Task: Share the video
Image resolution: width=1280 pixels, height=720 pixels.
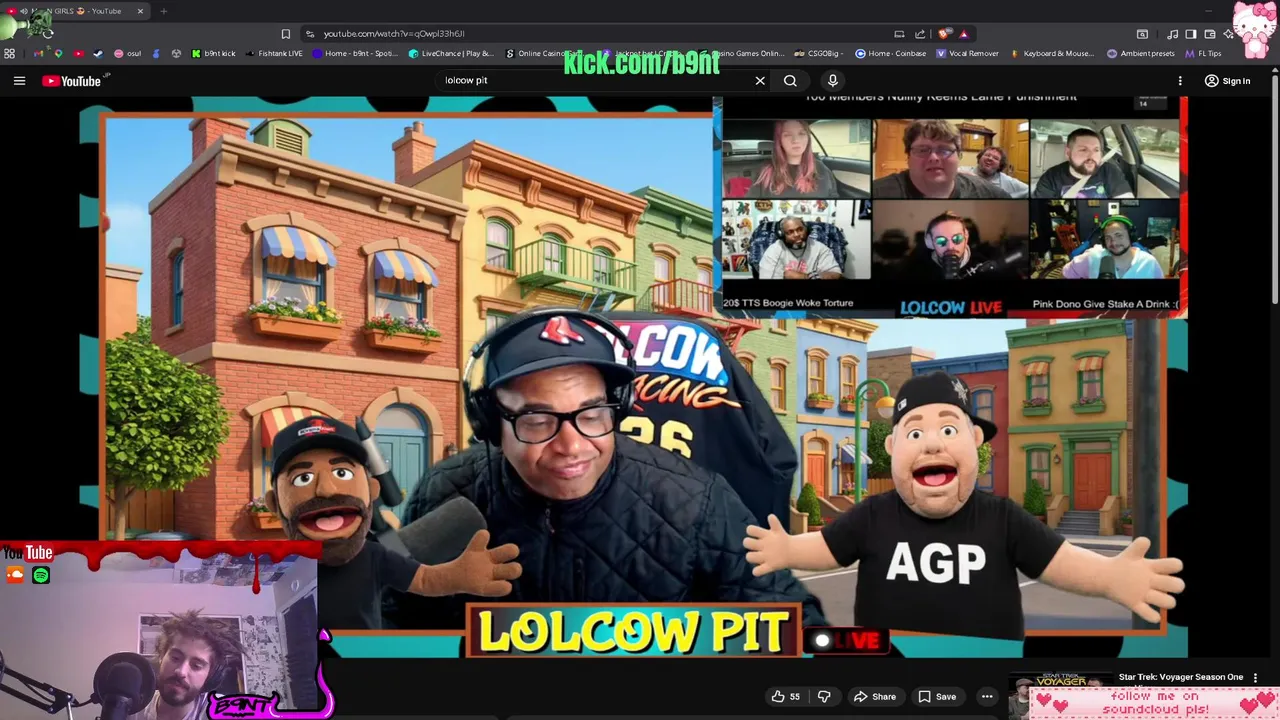Action: [x=875, y=696]
